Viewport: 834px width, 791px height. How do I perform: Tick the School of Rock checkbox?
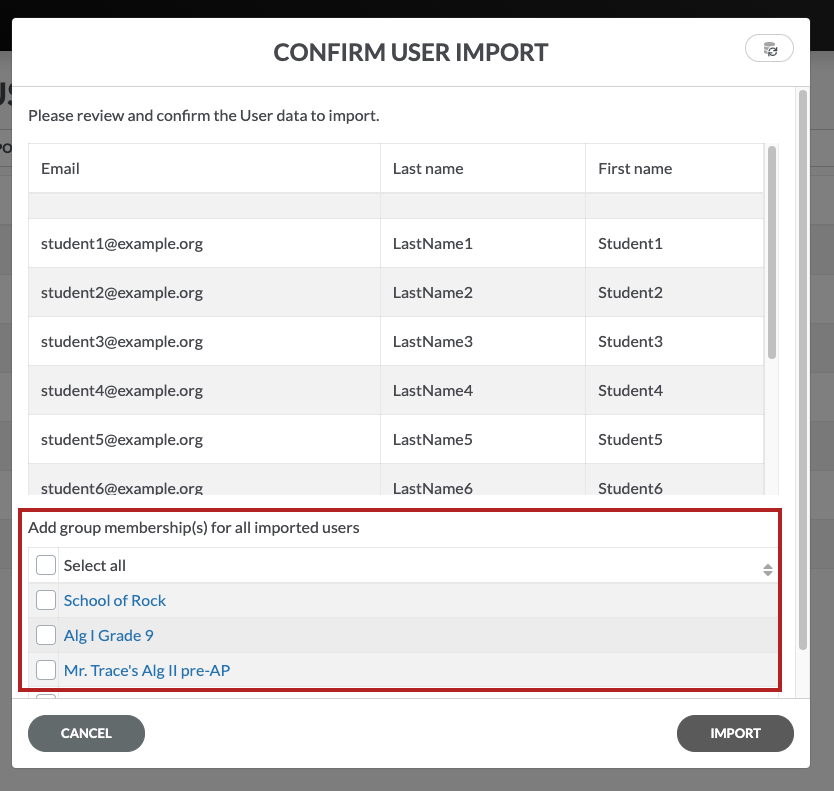pyautogui.click(x=46, y=601)
